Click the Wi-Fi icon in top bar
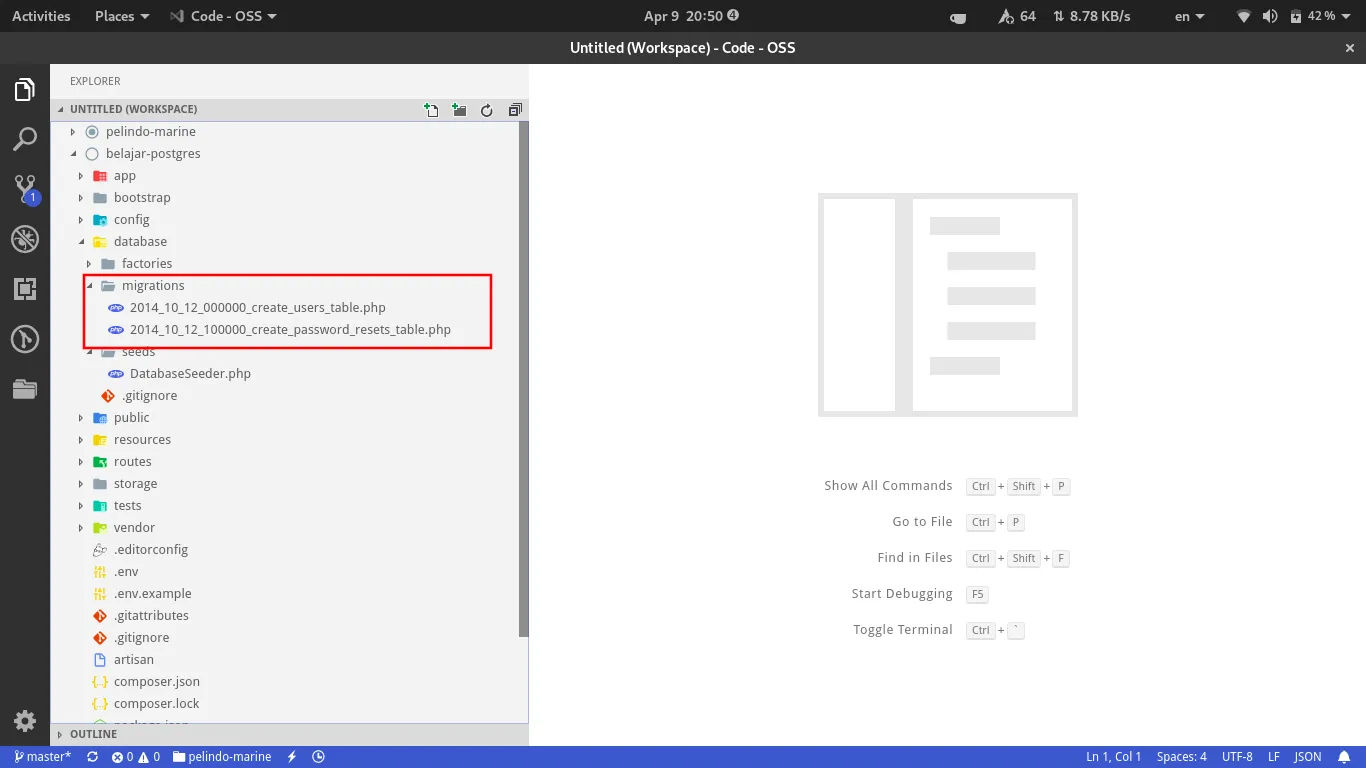1366x768 pixels. coord(1244,16)
